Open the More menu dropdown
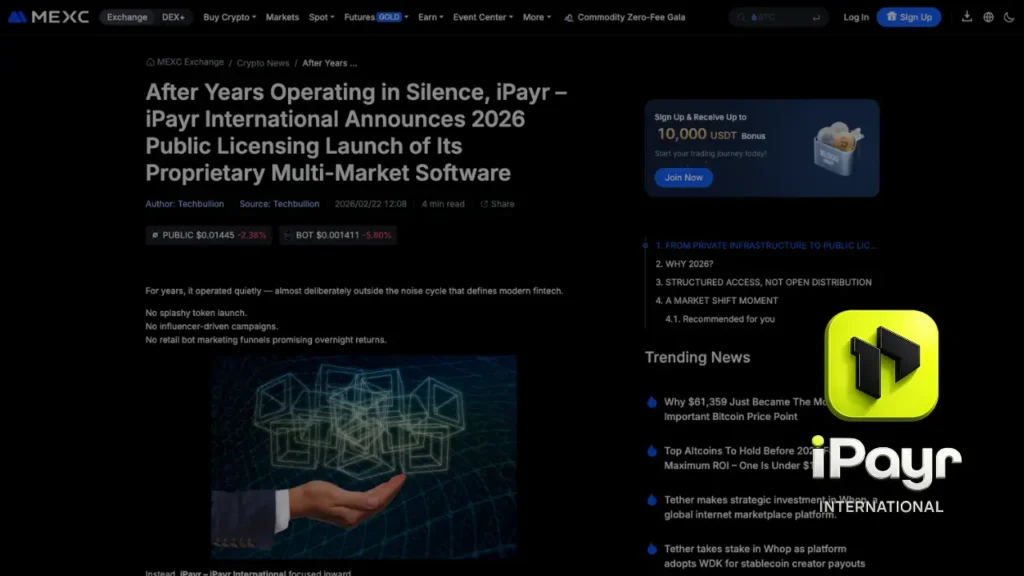Viewport: 1024px width, 576px height. click(x=536, y=17)
